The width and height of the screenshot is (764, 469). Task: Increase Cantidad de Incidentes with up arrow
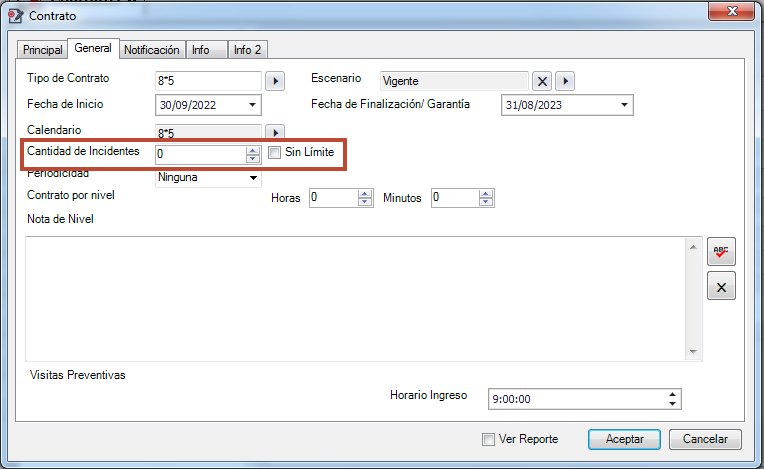252,150
